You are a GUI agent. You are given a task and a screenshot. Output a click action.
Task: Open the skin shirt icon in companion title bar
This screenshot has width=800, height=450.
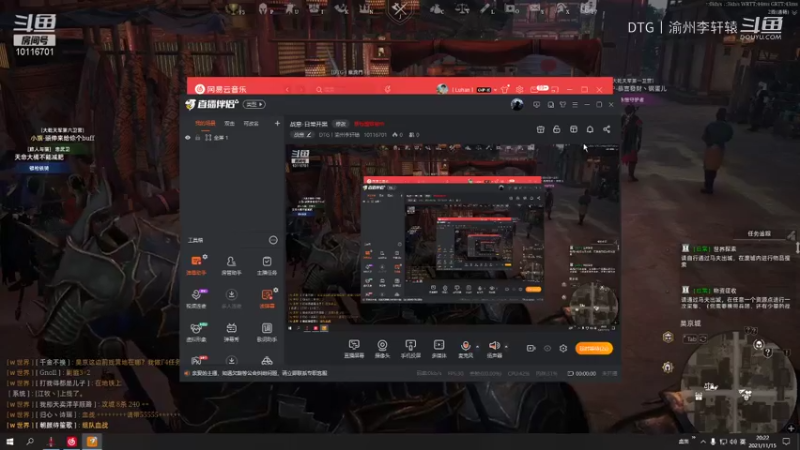point(563,105)
